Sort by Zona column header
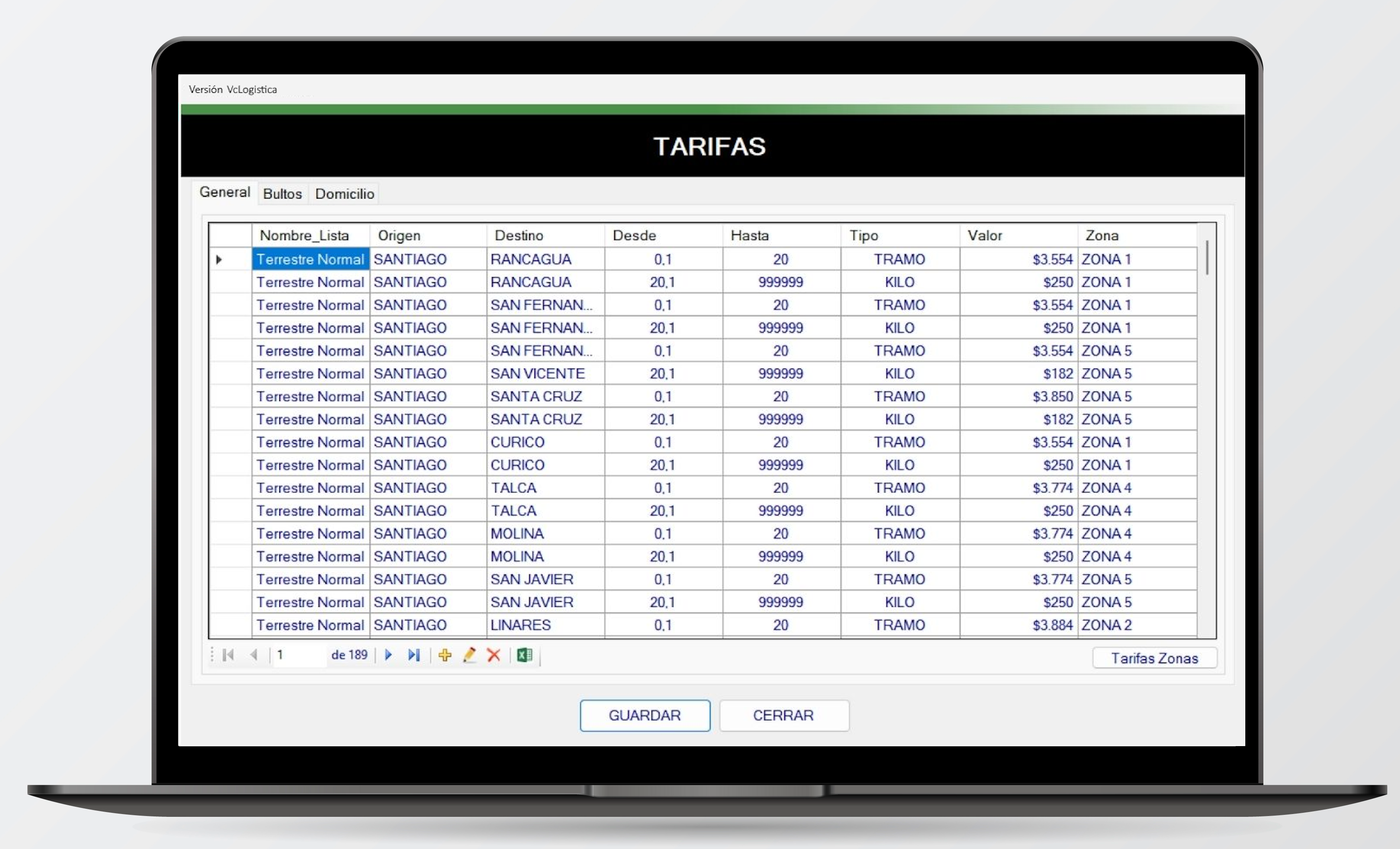Image resolution: width=1400 pixels, height=849 pixels. [1138, 235]
